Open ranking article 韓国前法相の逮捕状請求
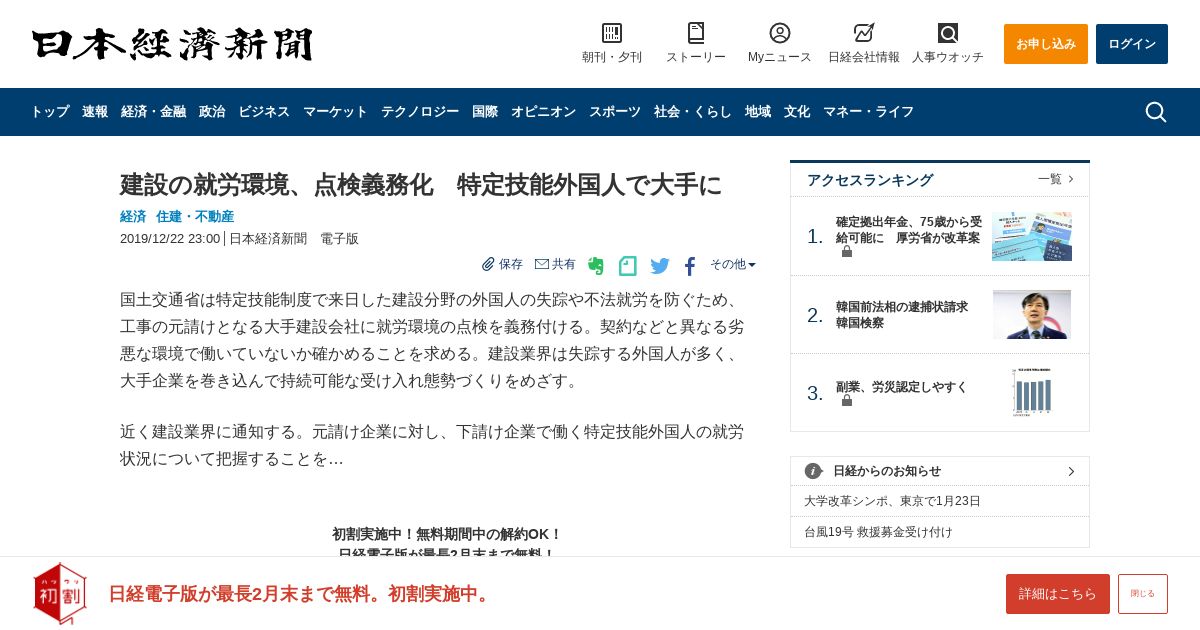This screenshot has width=1200, height=630. [902, 315]
